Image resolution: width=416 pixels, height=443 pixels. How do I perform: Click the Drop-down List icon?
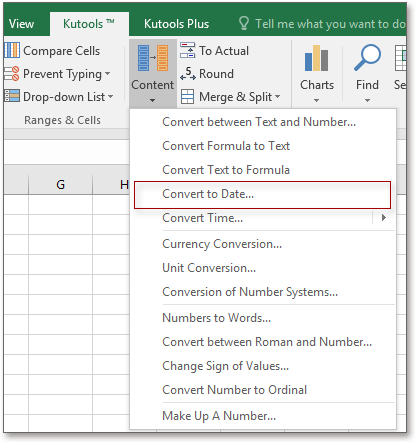click(x=12, y=96)
